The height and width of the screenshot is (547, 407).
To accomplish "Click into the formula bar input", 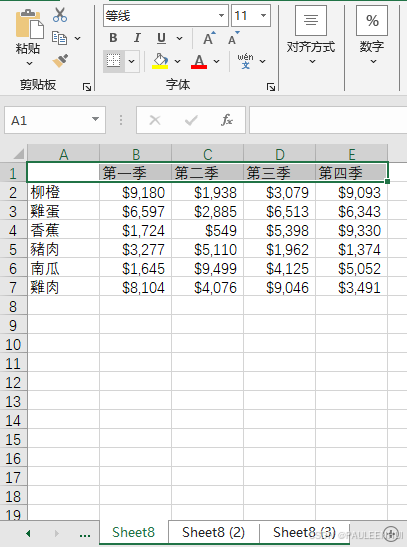I will (328, 120).
